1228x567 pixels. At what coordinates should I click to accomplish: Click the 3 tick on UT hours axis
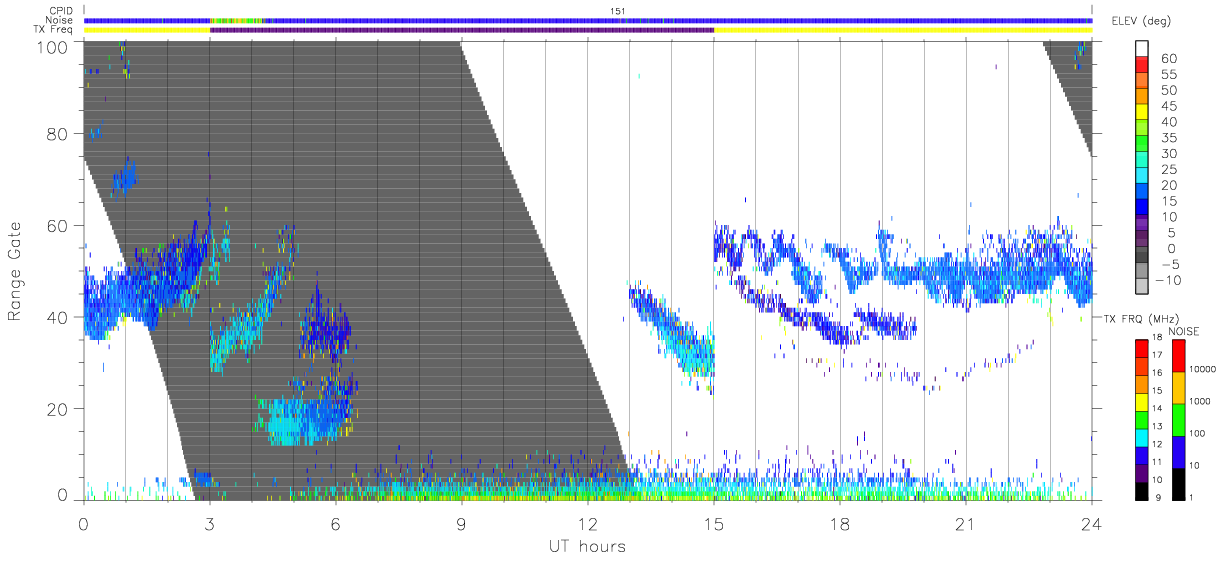210,523
